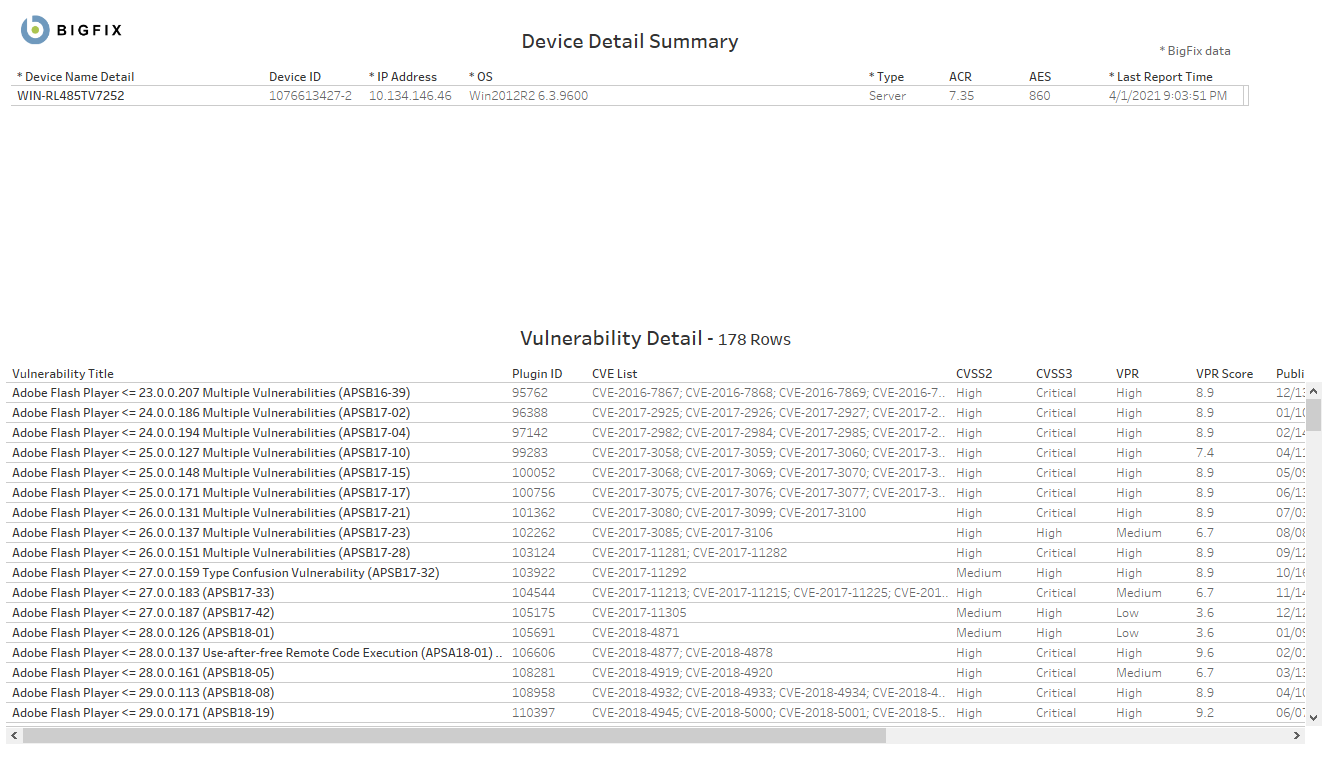Image resolution: width=1341 pixels, height=763 pixels.
Task: Select APSB17-17 vulnerability row title
Action: (211, 493)
